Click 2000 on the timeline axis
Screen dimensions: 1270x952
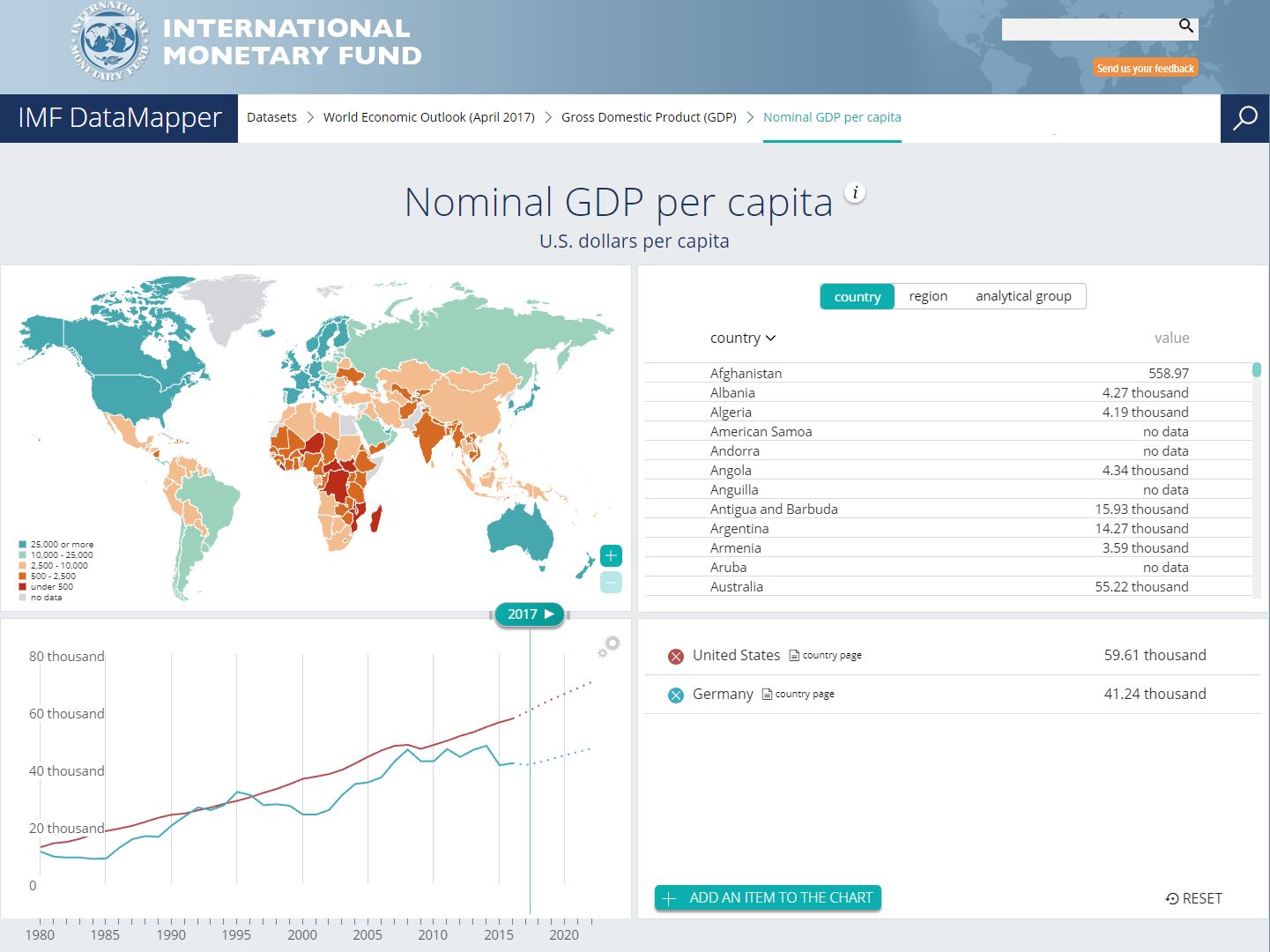pyautogui.click(x=302, y=934)
